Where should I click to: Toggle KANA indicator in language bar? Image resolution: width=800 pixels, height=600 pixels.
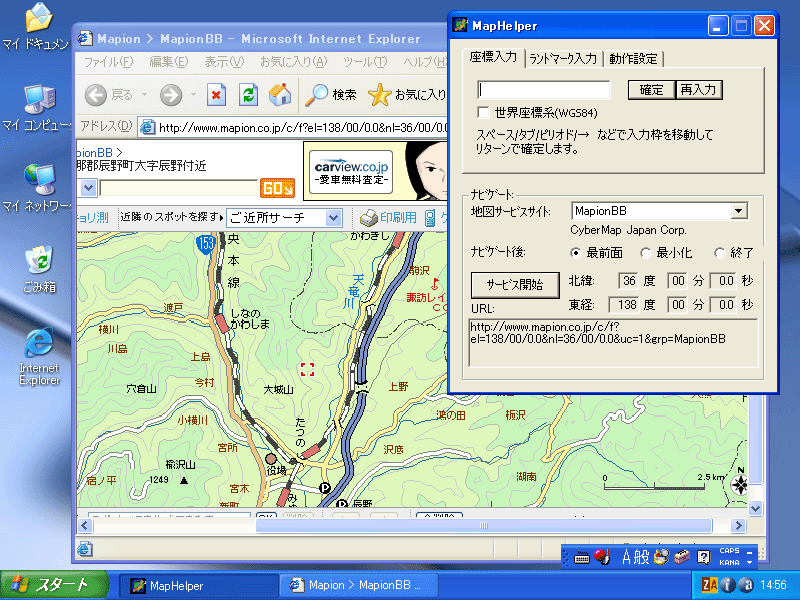click(729, 562)
